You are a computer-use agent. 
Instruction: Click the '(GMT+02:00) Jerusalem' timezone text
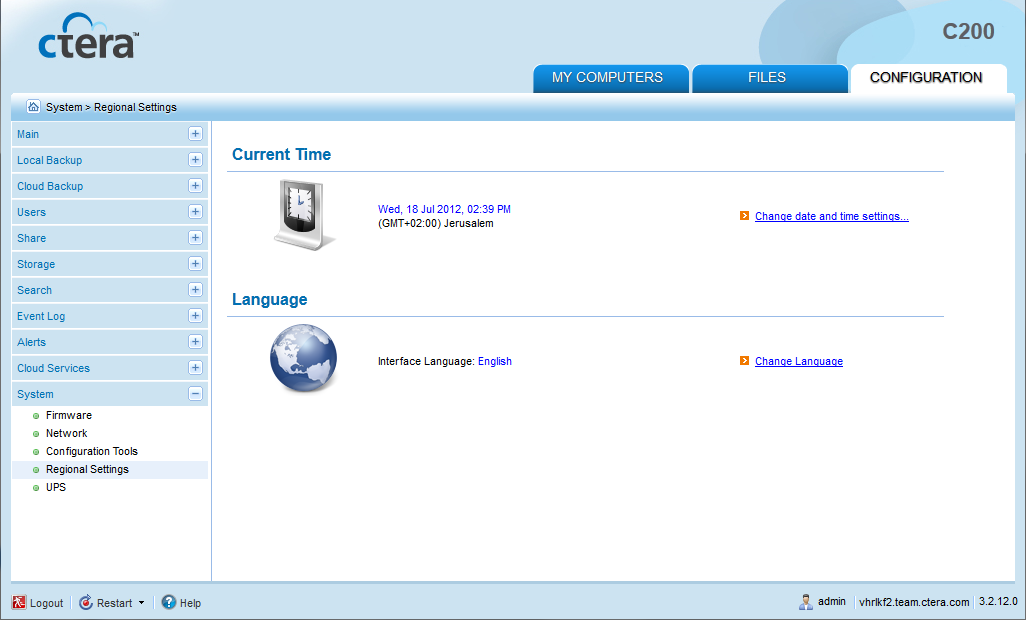[x=436, y=223]
